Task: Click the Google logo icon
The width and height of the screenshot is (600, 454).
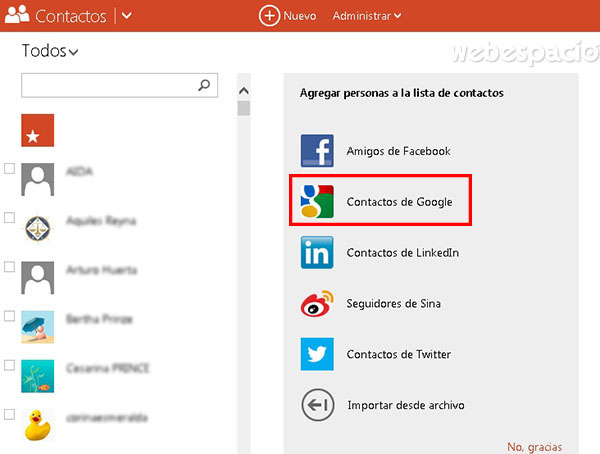Action: click(317, 201)
